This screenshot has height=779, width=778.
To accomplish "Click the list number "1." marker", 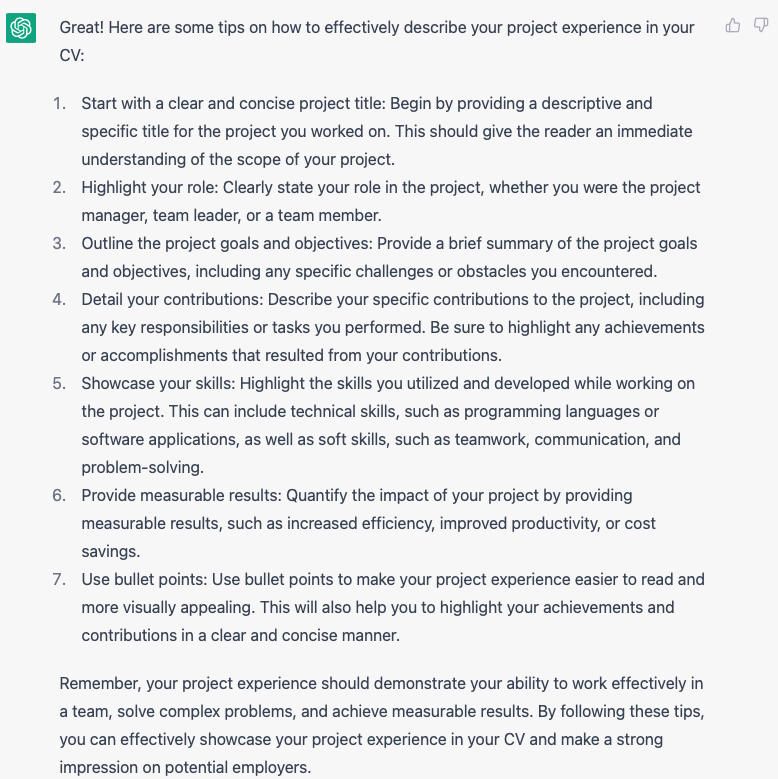I will 59,103.
